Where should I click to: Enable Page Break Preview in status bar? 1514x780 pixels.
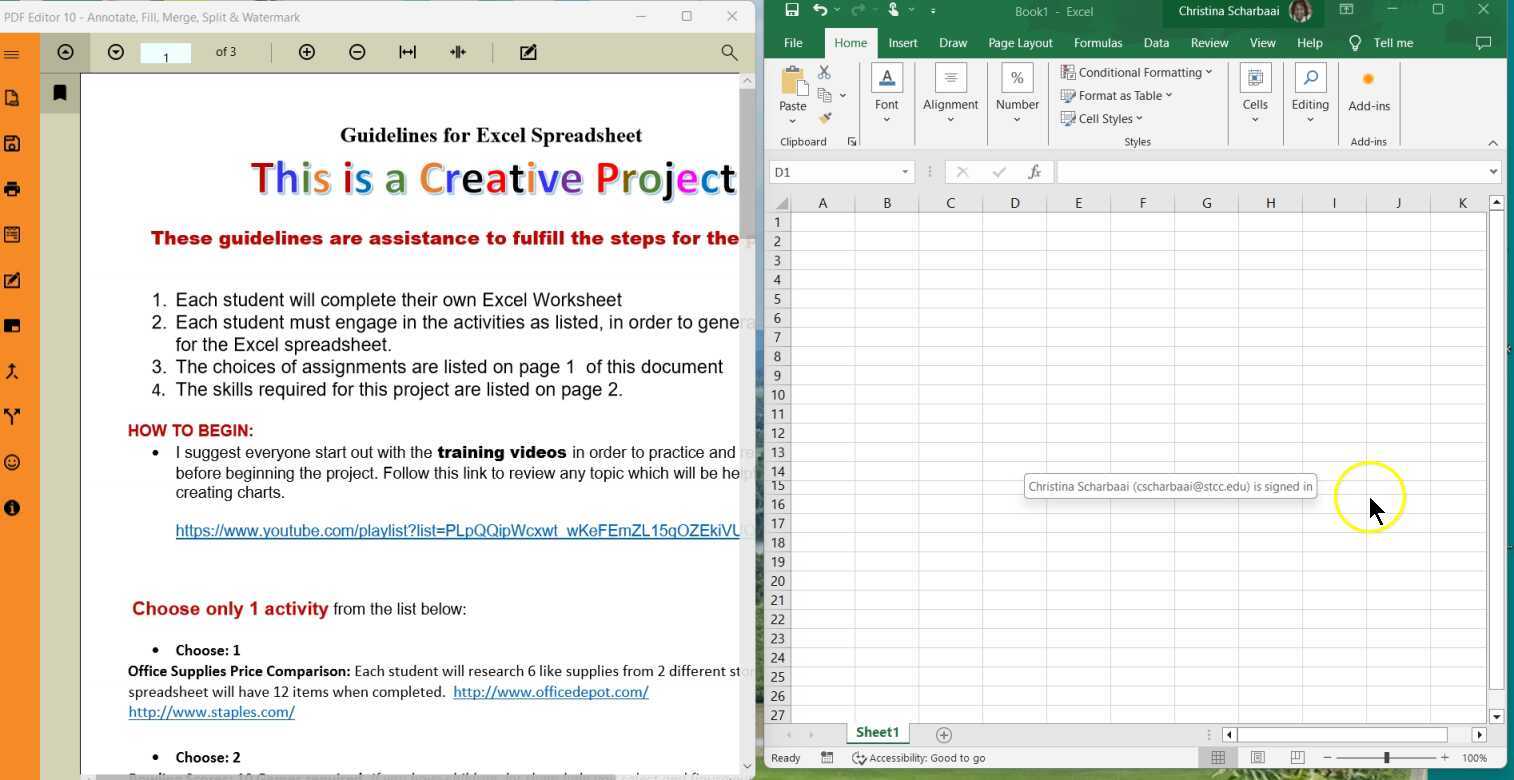pos(1295,757)
